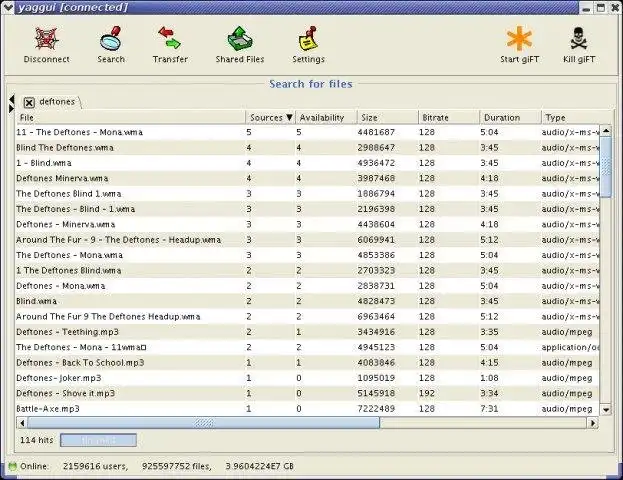
Task: Select 'Deftones - Mona.wma' file
Action: click(x=61, y=286)
